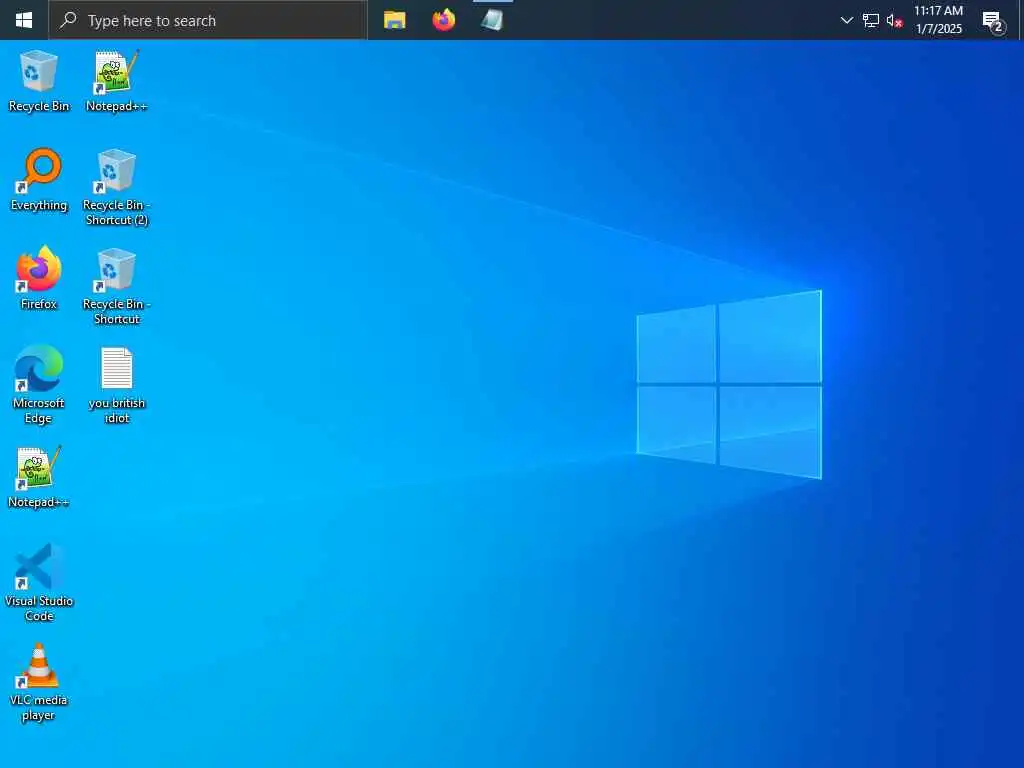Select Notepad++ shortcut above Visual Studio Code
This screenshot has width=1024, height=768.
(x=39, y=477)
